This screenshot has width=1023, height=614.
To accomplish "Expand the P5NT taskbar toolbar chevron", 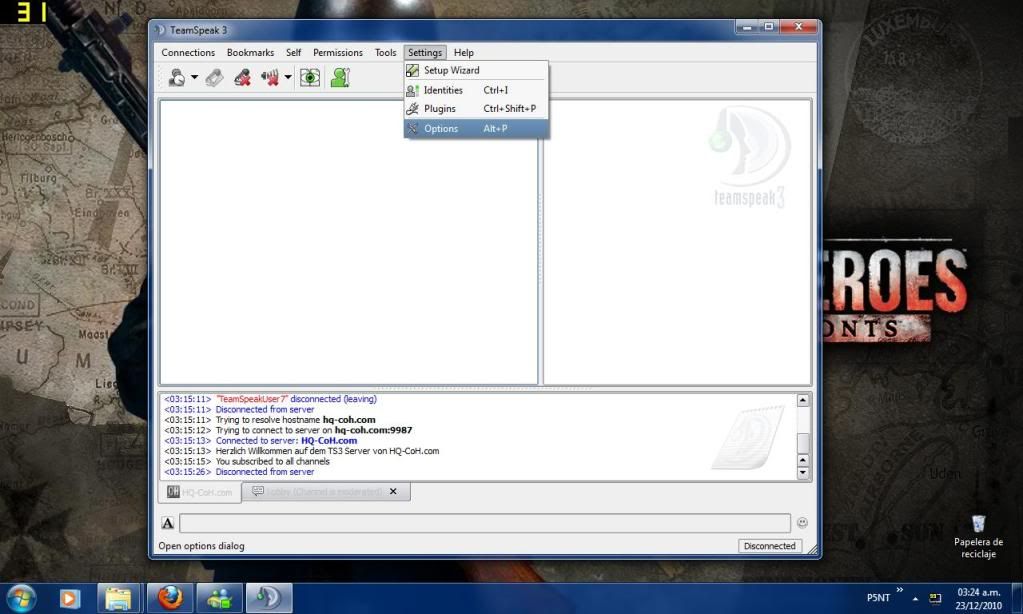I will point(900,590).
